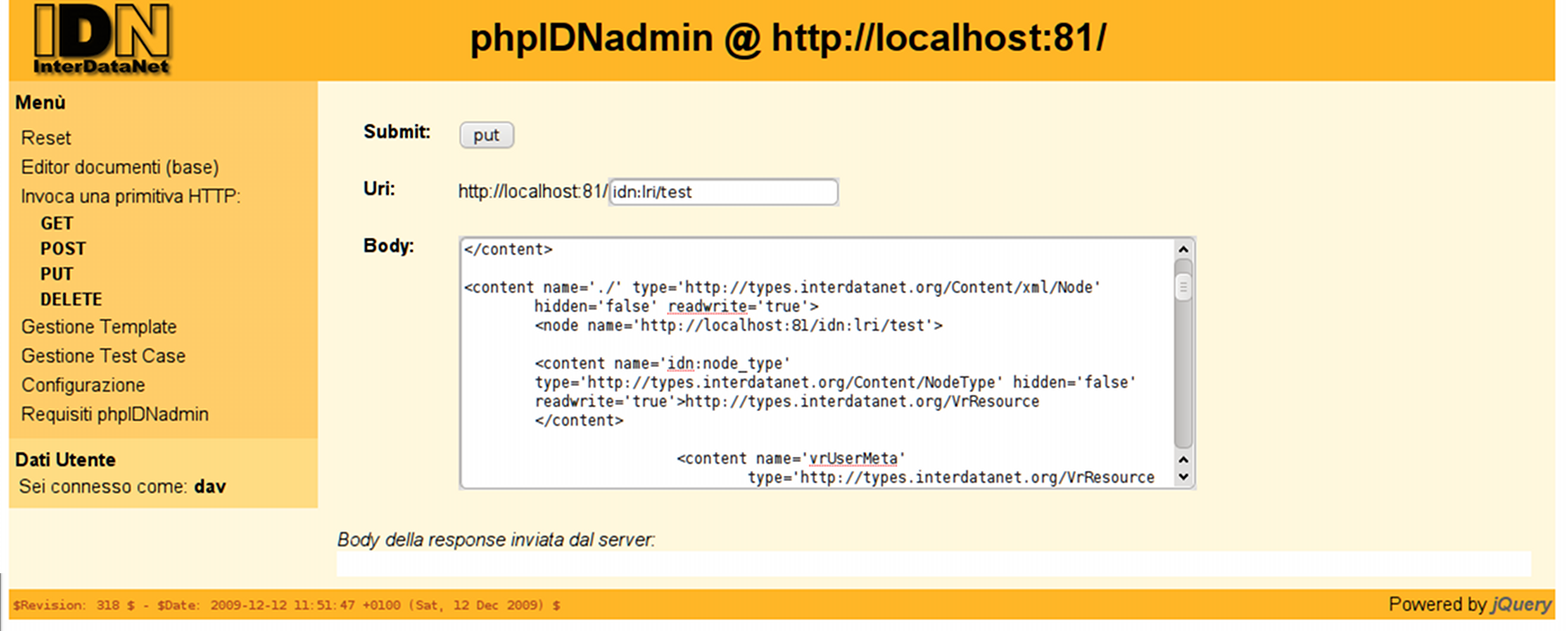Click the Reset menu link
Image resolution: width=1568 pixels, height=631 pixels.
46,138
